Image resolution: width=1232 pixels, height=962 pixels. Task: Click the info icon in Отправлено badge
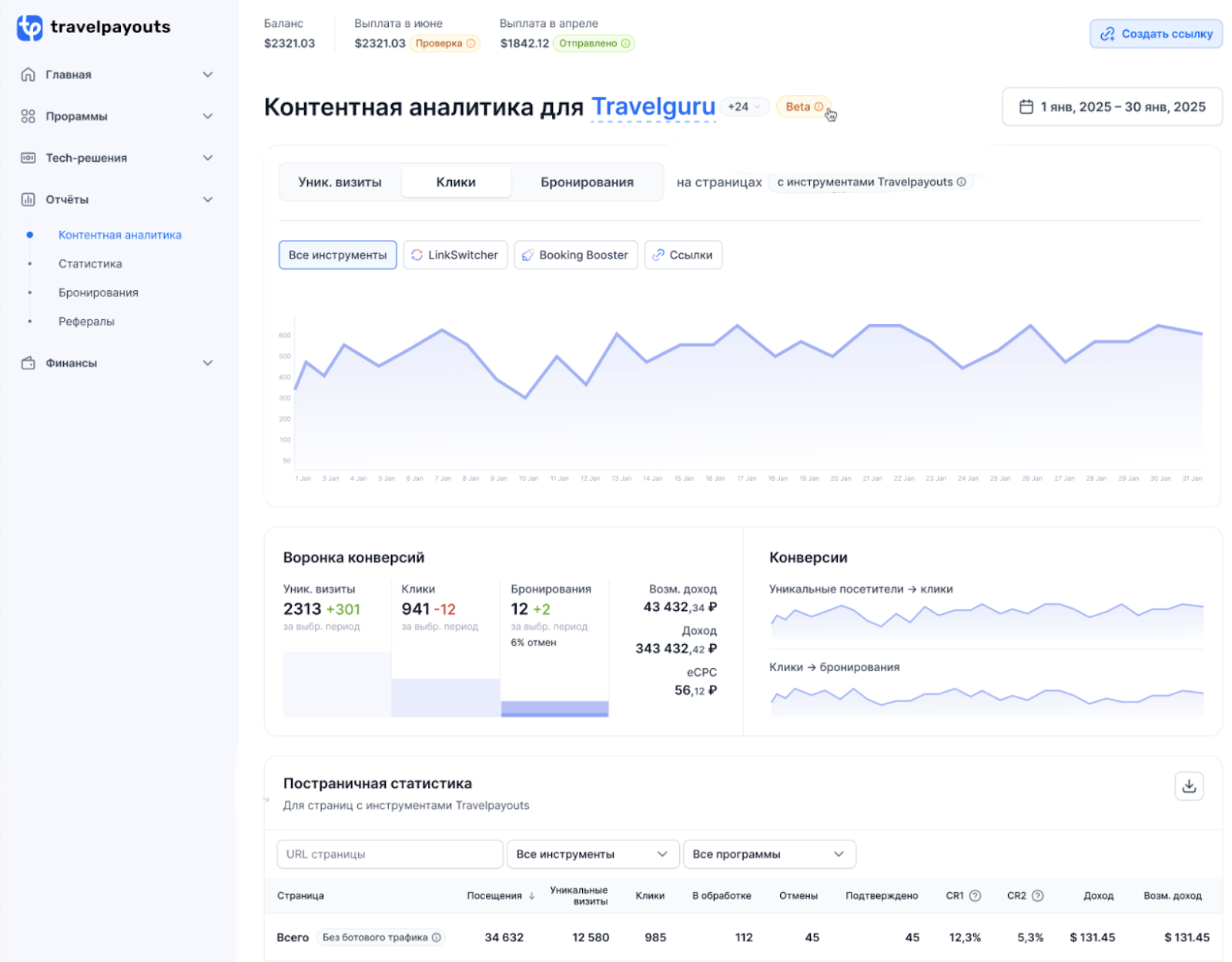point(625,43)
